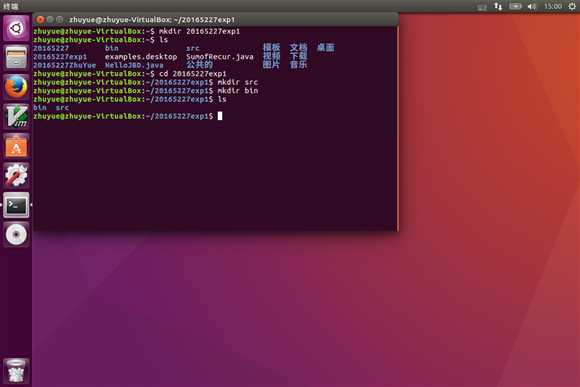This screenshot has height=387, width=580.
Task: Launch Firefox web browser from the dock
Action: [16, 87]
